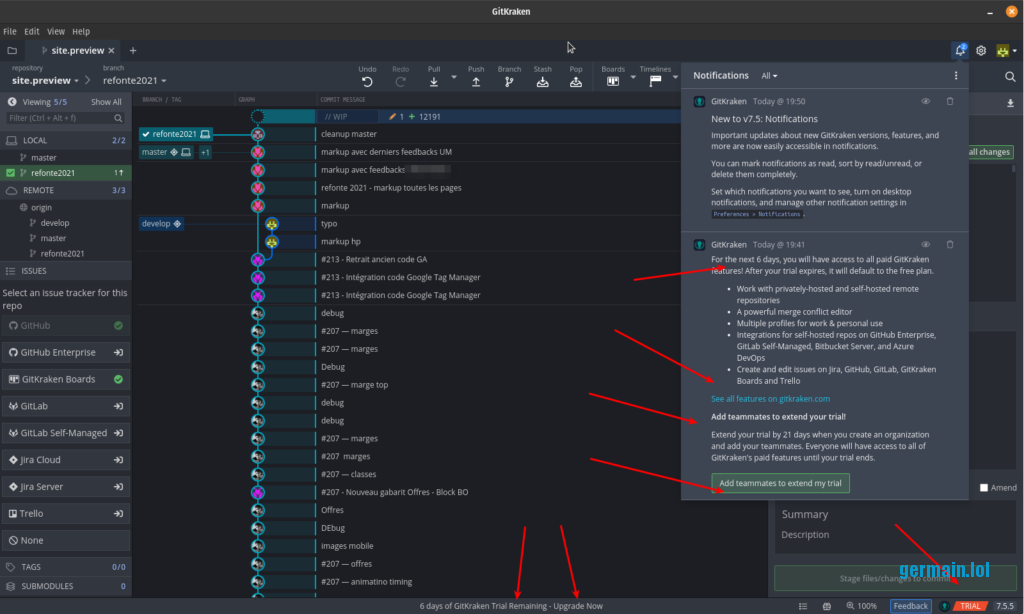
Task: Open the notifications All filter dropdown
Action: tap(769, 76)
